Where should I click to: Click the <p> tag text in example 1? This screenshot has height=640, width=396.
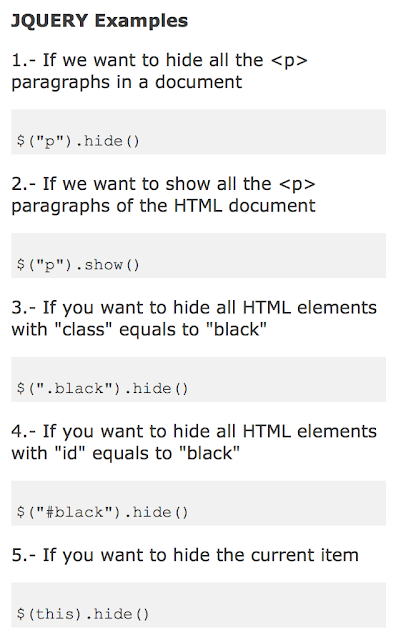coord(289,61)
